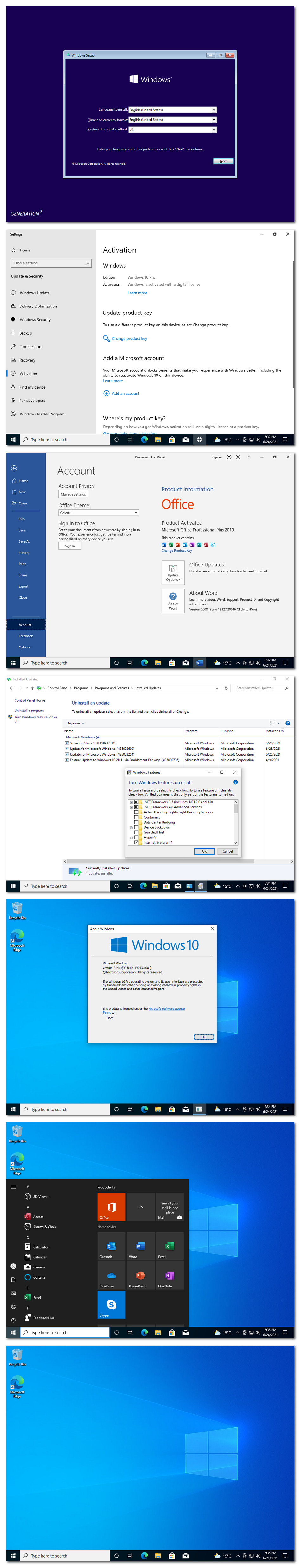Click Sign In button in Word Account
301x1568 pixels.
click(x=70, y=546)
